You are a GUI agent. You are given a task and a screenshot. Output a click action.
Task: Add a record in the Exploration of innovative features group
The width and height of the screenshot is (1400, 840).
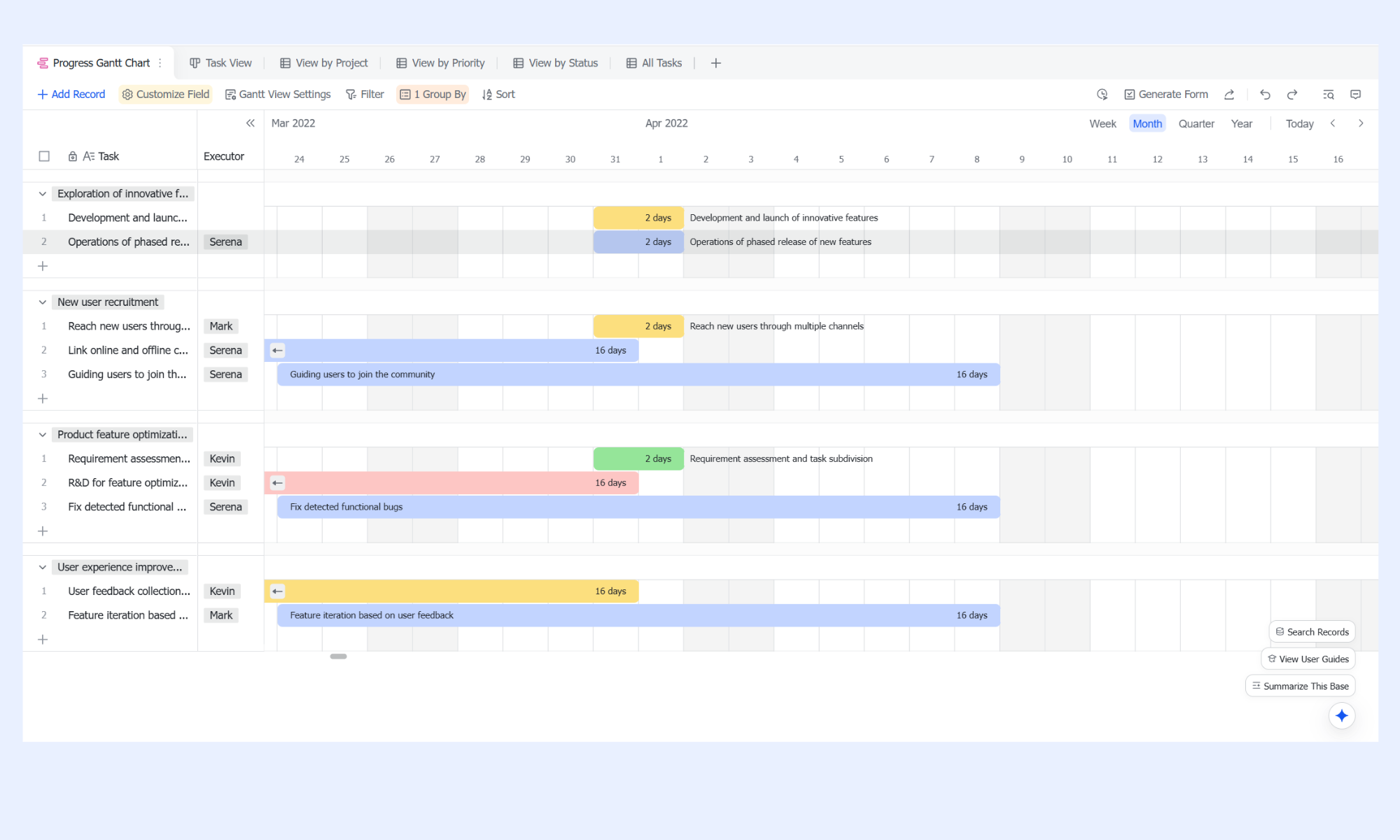(x=43, y=266)
